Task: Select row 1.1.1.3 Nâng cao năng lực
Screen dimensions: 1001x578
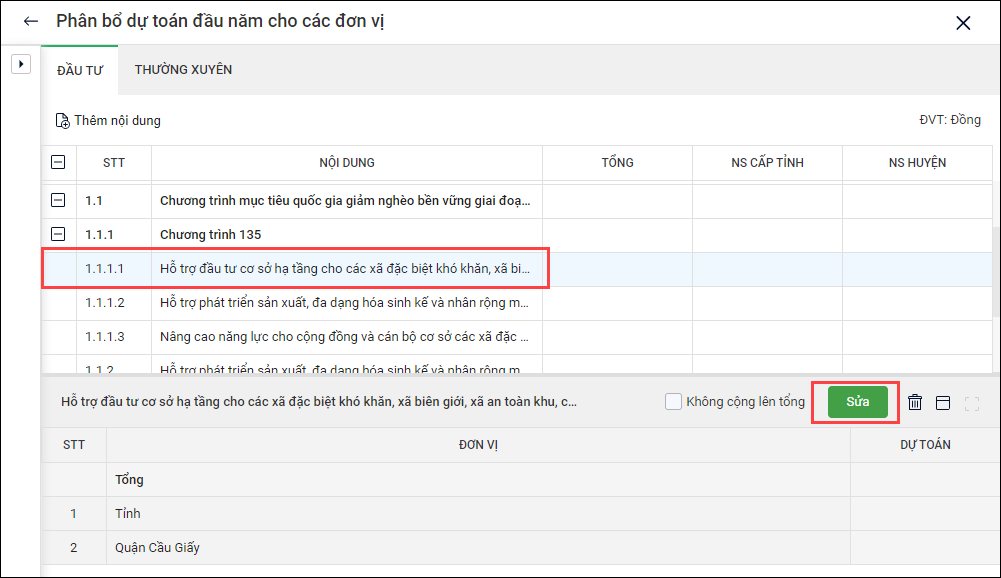Action: pos(344,337)
